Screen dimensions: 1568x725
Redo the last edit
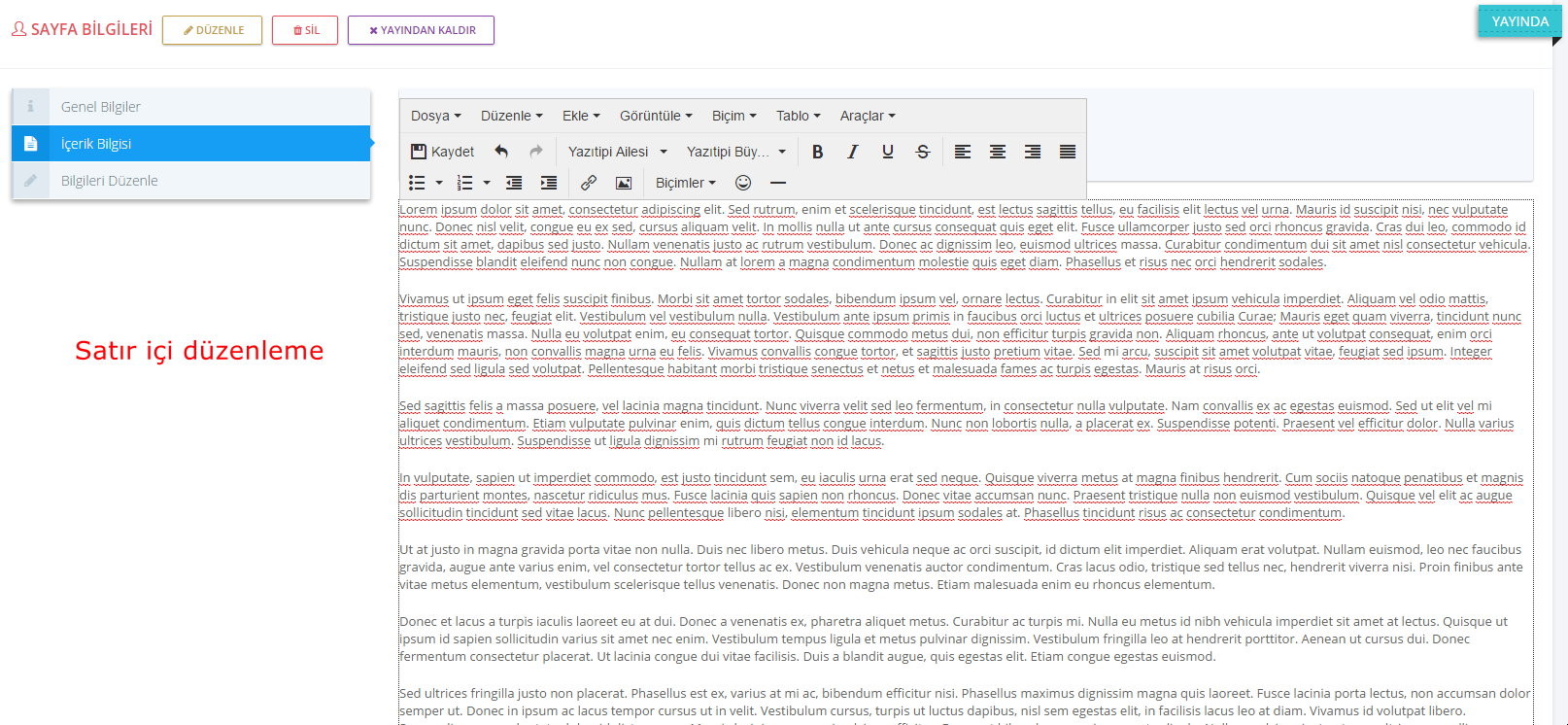click(535, 152)
